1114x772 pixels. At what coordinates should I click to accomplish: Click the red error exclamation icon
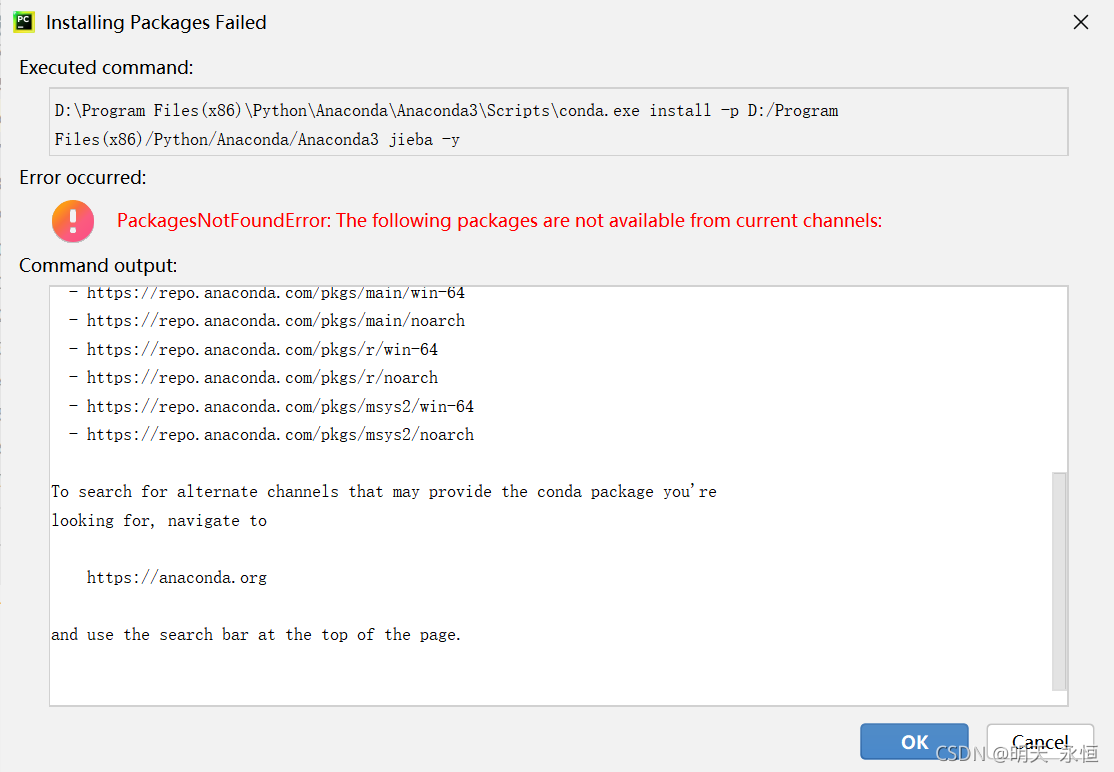[x=73, y=221]
